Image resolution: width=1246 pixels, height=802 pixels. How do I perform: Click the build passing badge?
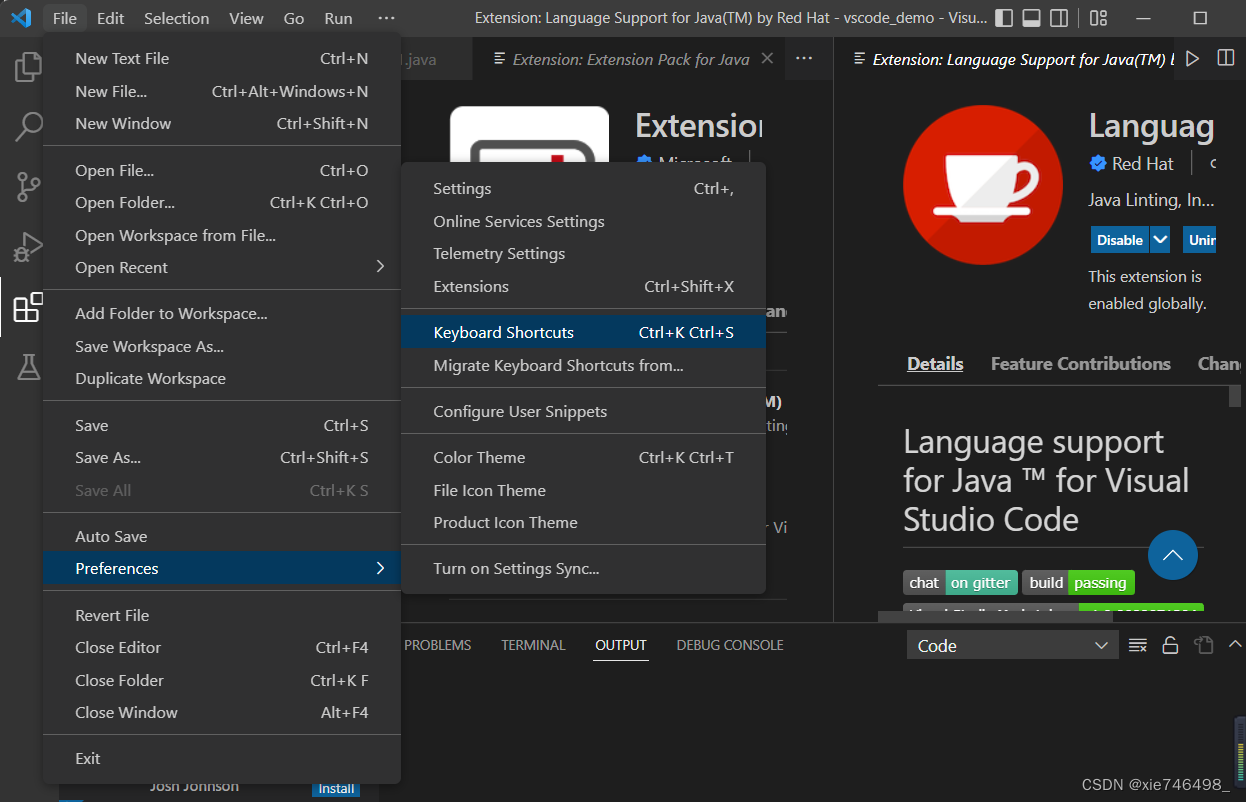pos(1078,582)
